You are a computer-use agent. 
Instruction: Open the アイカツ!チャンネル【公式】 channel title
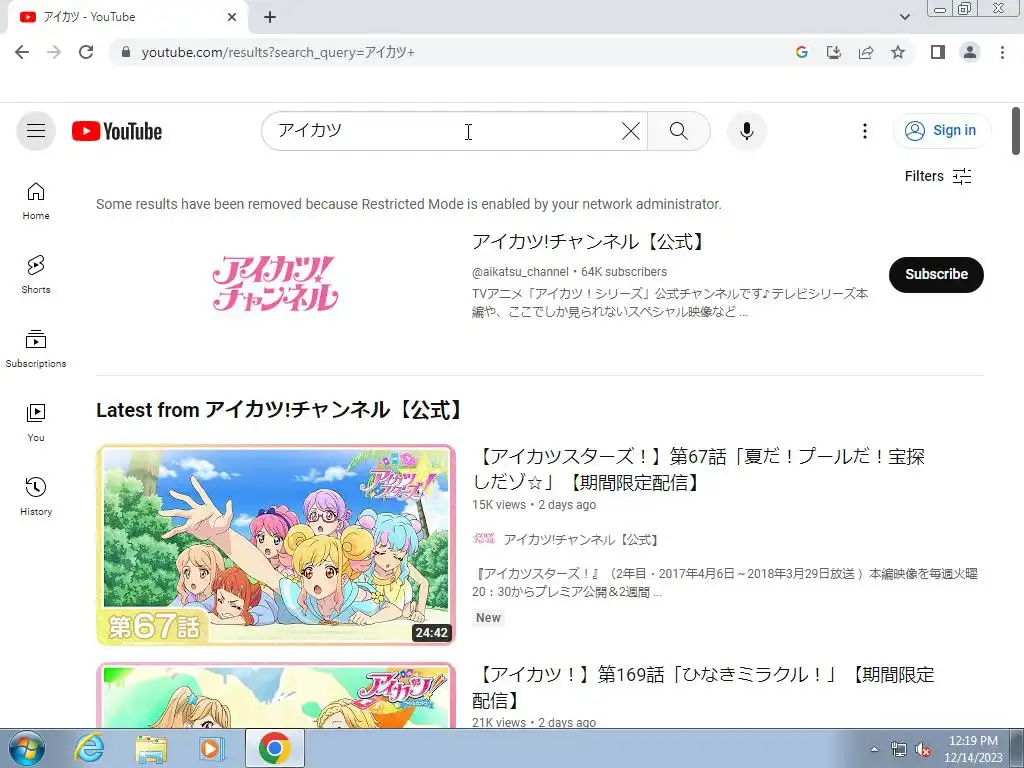pos(590,242)
